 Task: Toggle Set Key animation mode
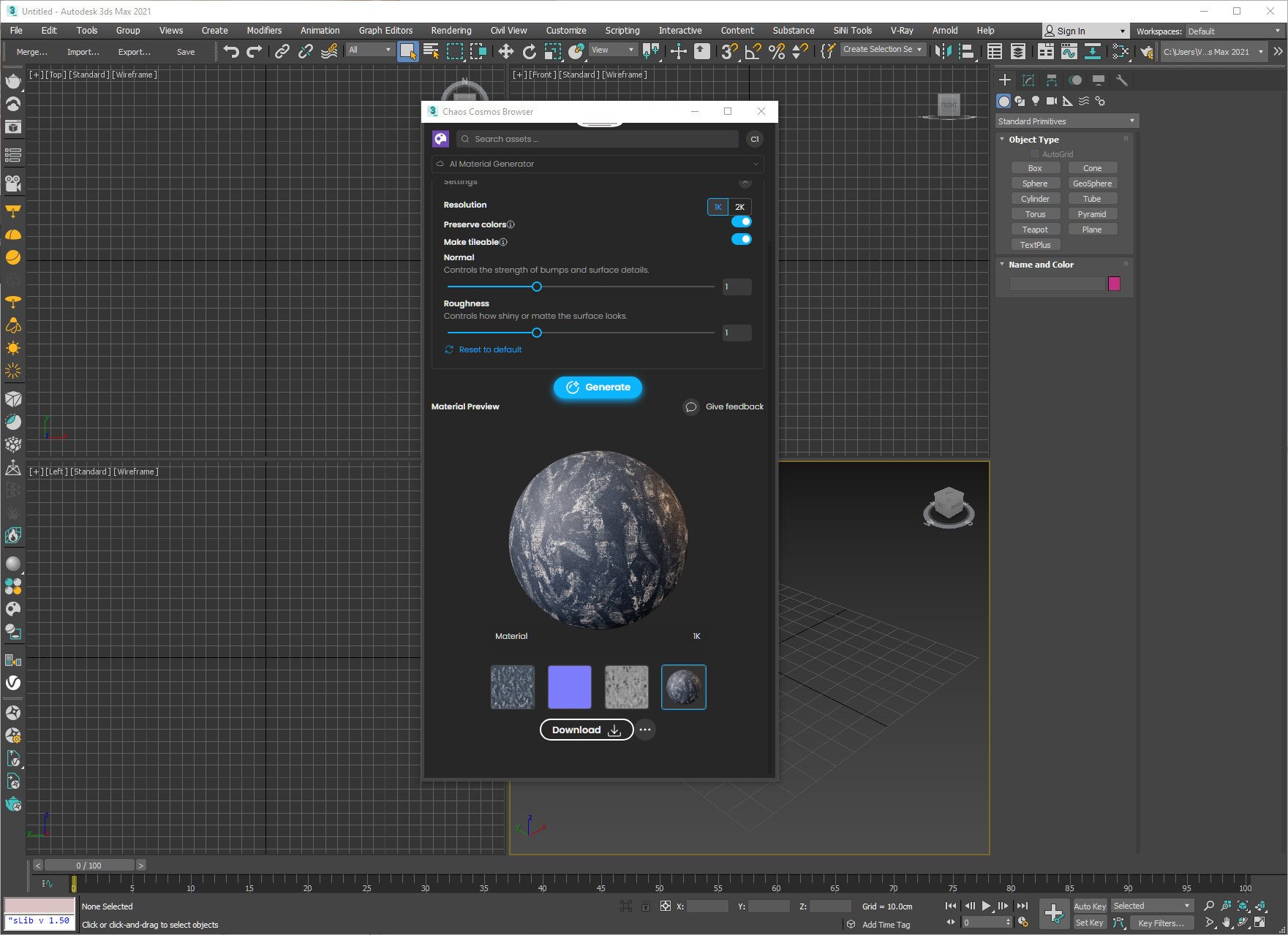point(1089,923)
